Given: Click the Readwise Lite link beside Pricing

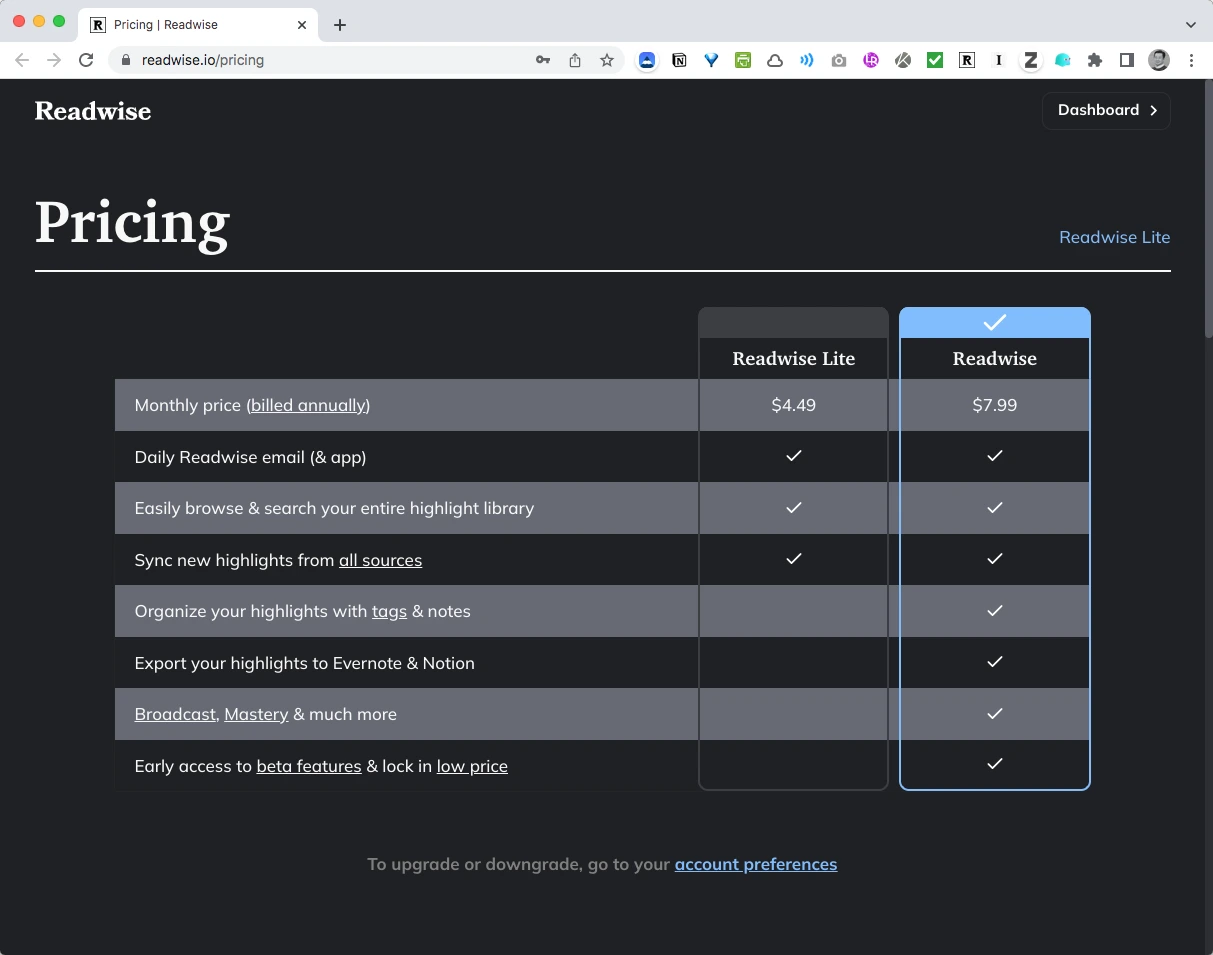Looking at the screenshot, I should click(x=1114, y=237).
